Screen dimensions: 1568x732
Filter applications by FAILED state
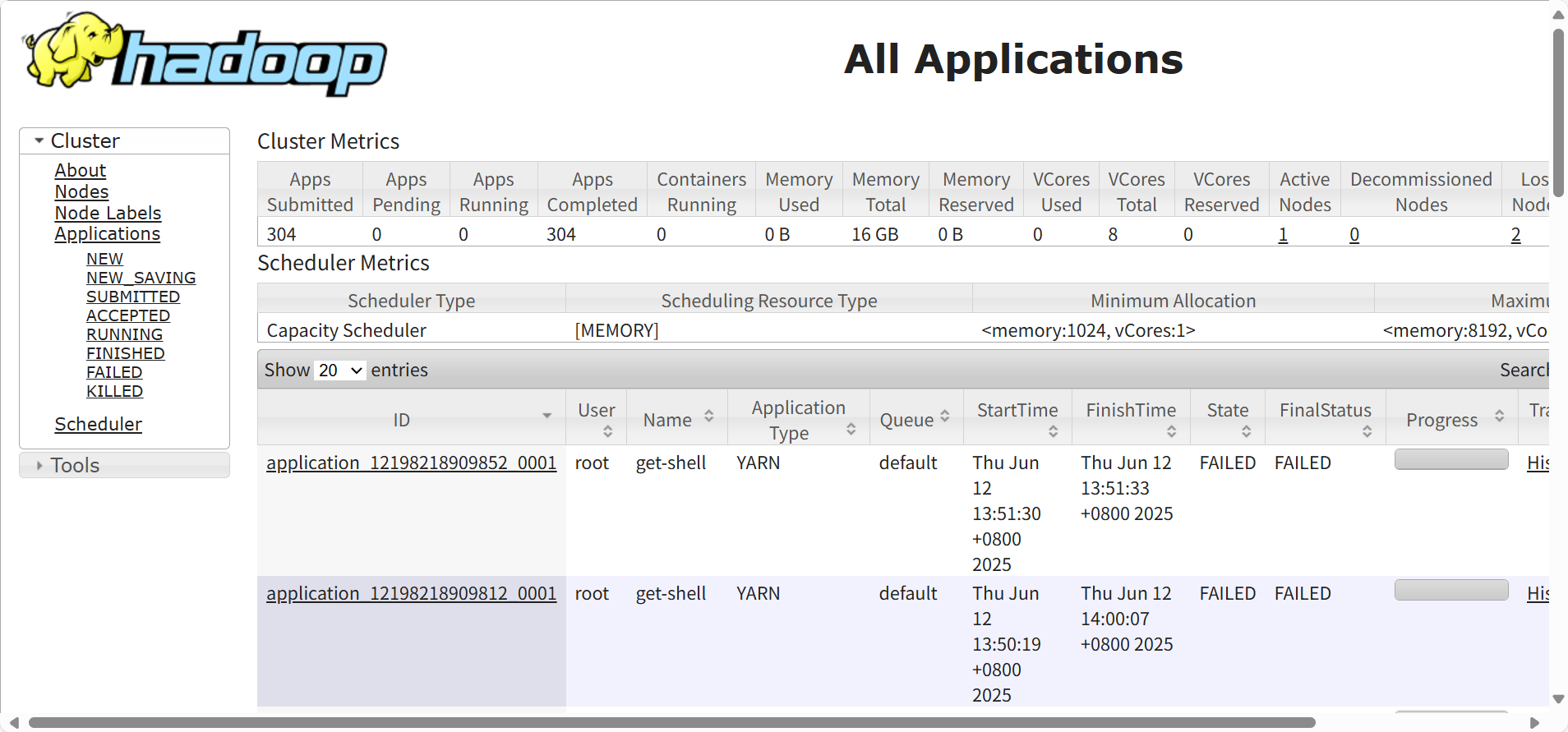pyautogui.click(x=114, y=372)
